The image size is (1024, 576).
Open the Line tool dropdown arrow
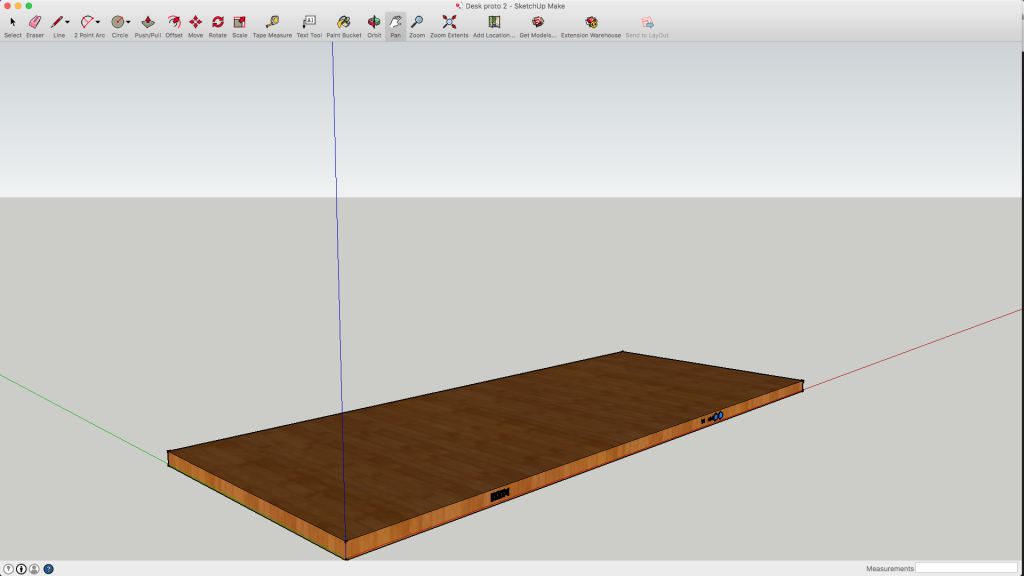(x=67, y=22)
